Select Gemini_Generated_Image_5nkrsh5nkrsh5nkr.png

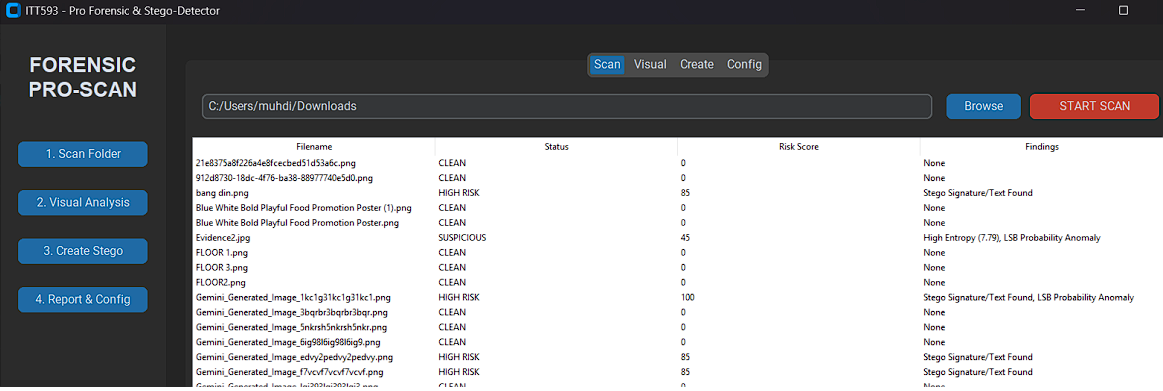[x=678, y=327]
